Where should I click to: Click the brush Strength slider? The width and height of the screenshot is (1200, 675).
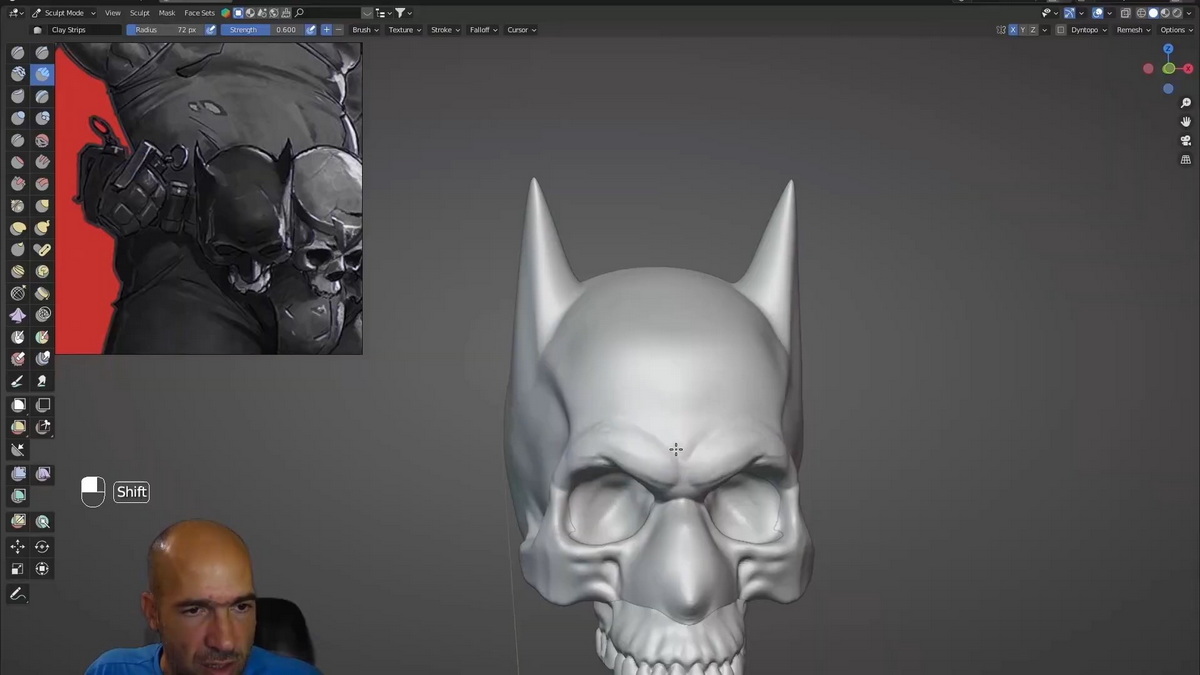(262, 30)
